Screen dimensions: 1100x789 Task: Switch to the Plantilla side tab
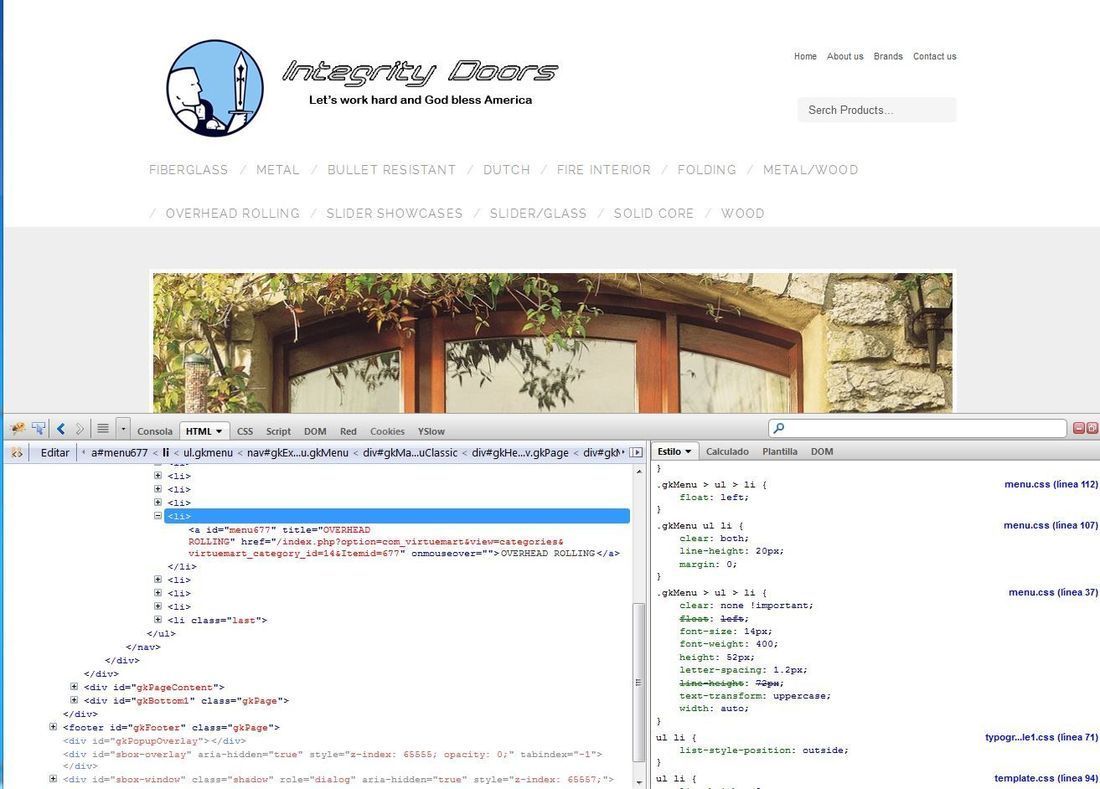[x=780, y=452]
